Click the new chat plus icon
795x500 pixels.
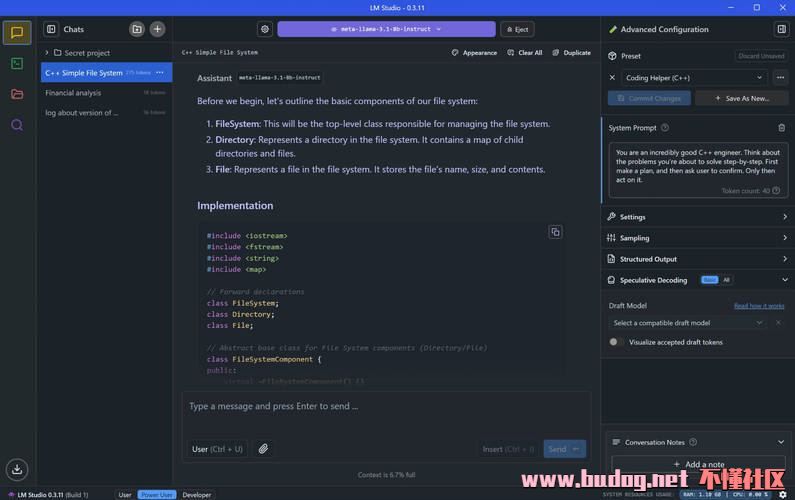157,29
